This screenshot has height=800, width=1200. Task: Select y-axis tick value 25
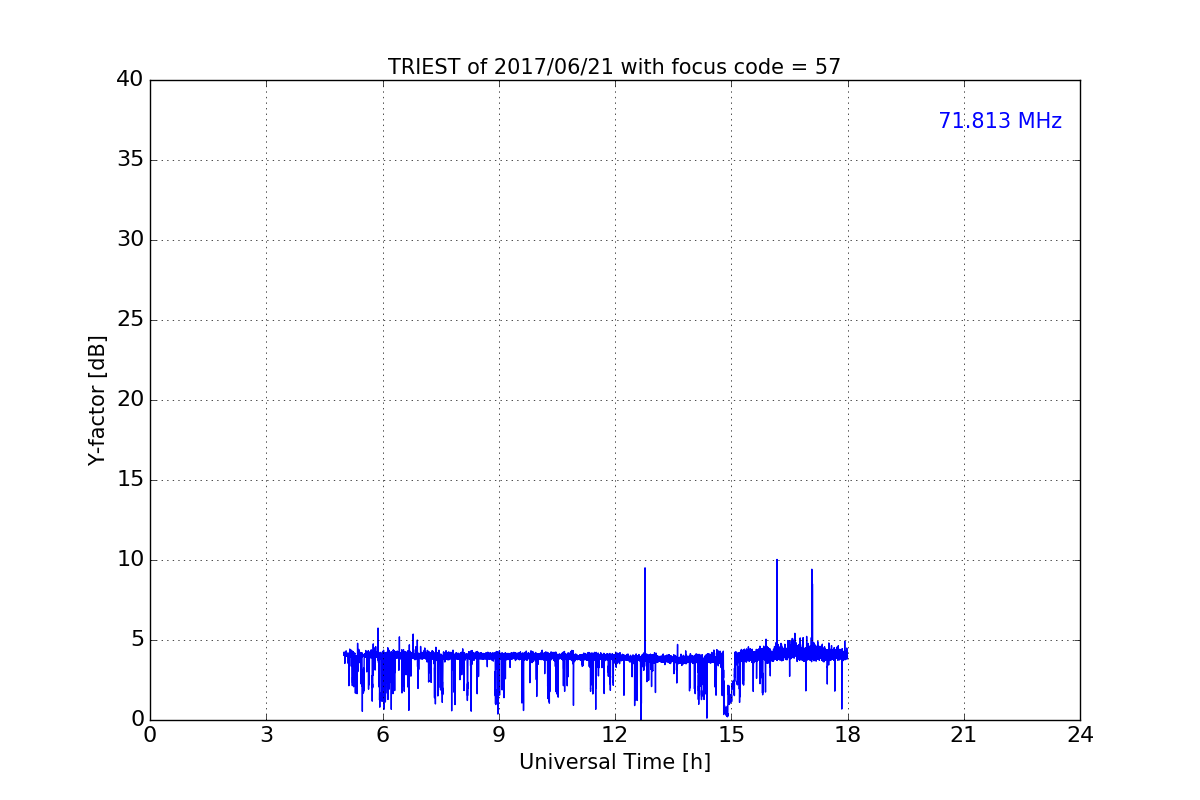click(130, 320)
